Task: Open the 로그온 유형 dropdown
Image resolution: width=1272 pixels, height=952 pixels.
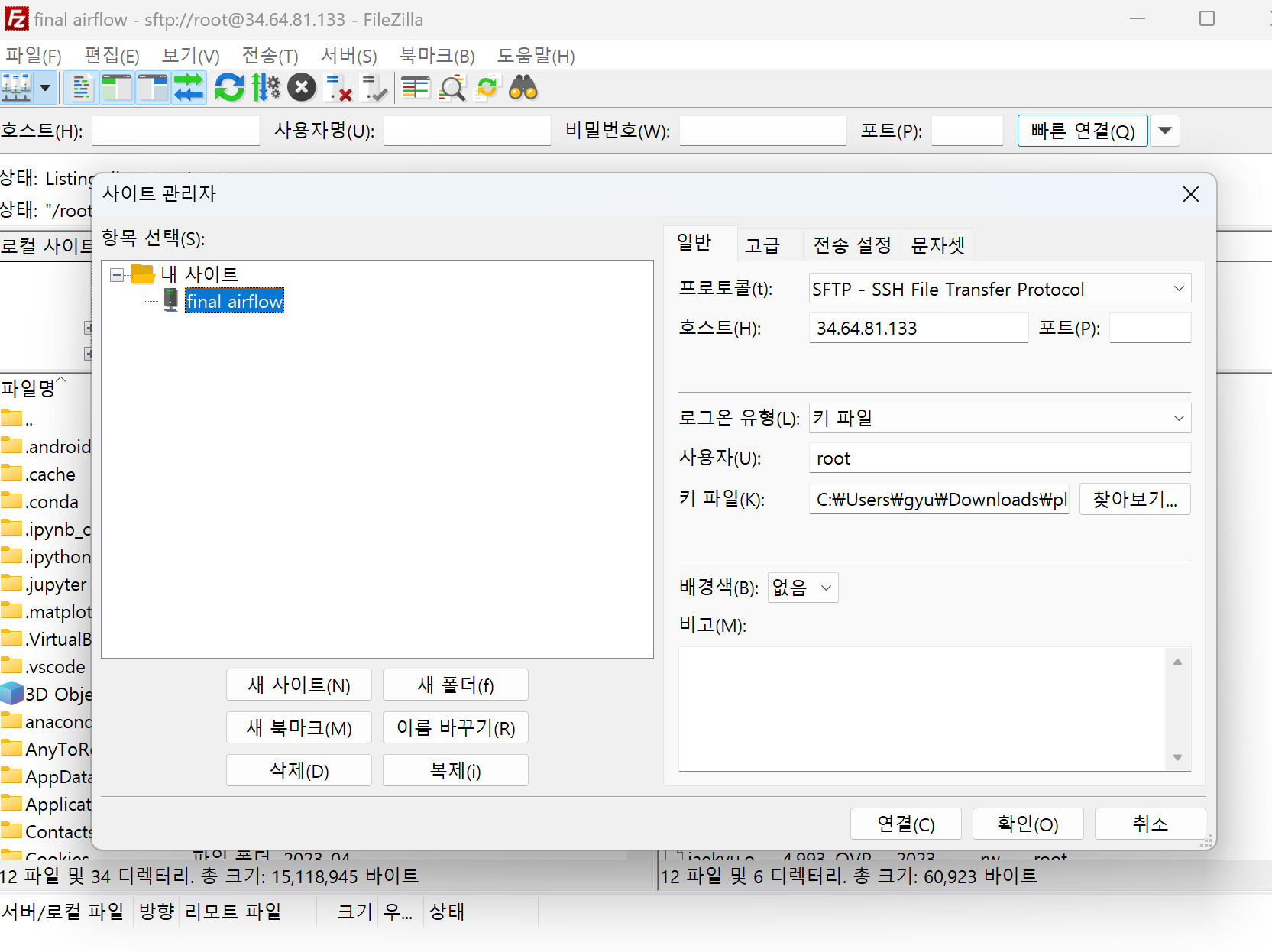Action: (x=1000, y=419)
